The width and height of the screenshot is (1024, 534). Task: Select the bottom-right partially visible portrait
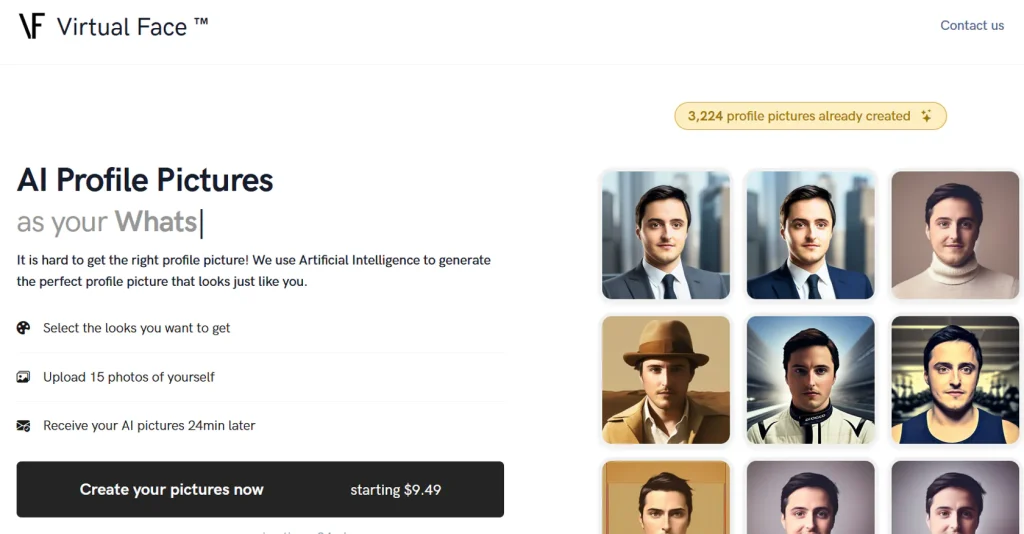[x=955, y=497]
